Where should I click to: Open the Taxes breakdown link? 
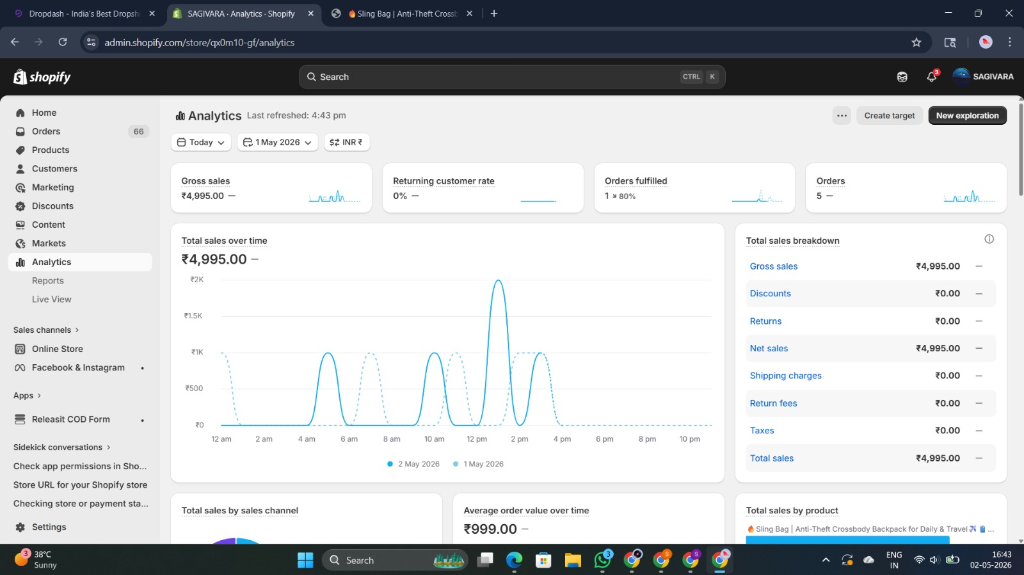pyautogui.click(x=761, y=431)
